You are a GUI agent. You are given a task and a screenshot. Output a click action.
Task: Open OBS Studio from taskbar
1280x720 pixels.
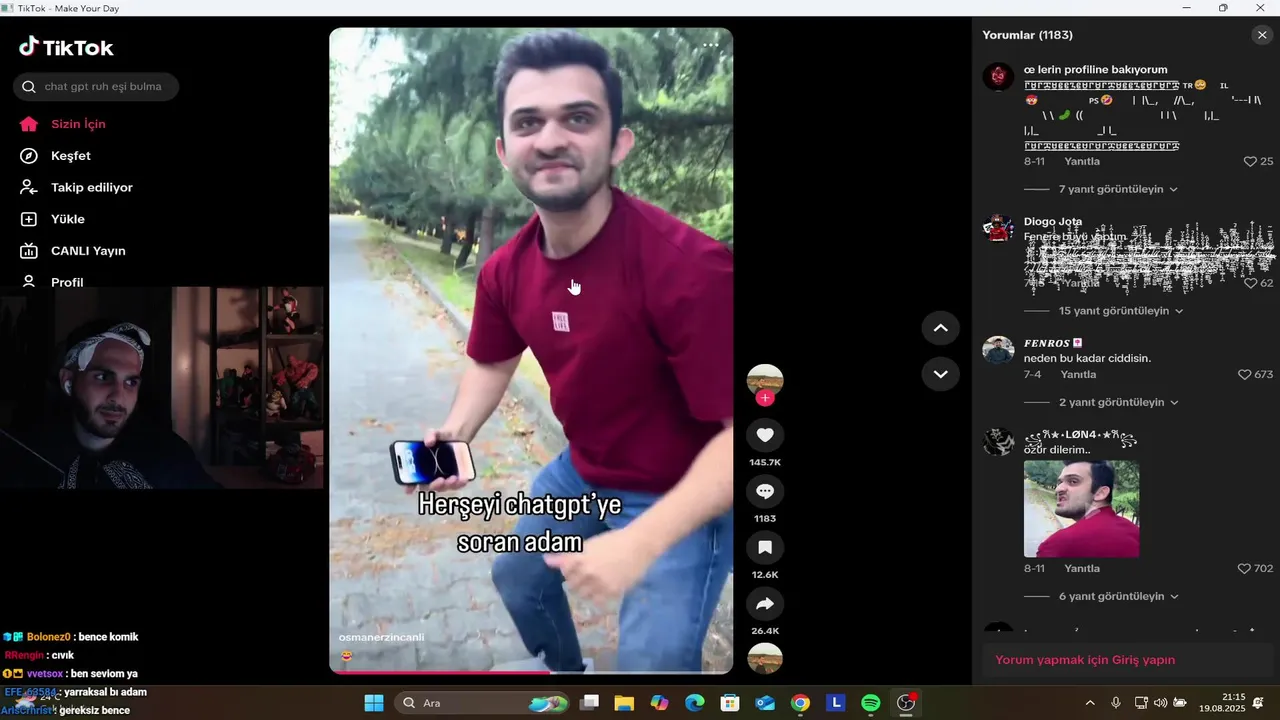pos(906,703)
